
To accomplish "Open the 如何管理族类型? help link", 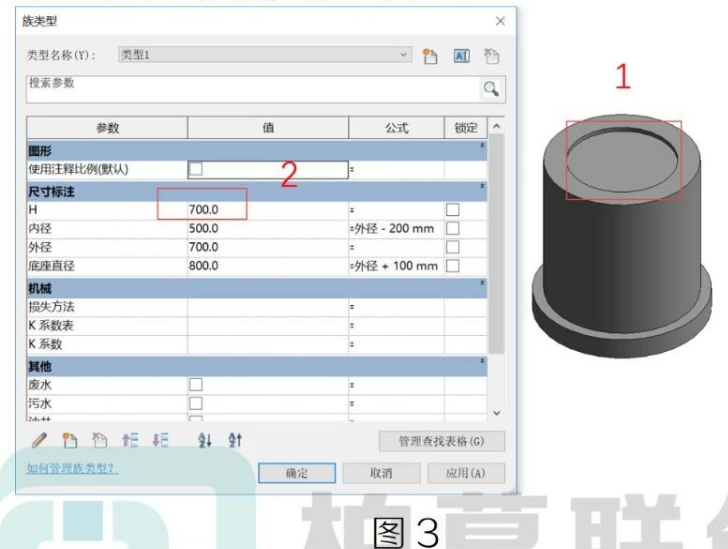I will pos(72,468).
